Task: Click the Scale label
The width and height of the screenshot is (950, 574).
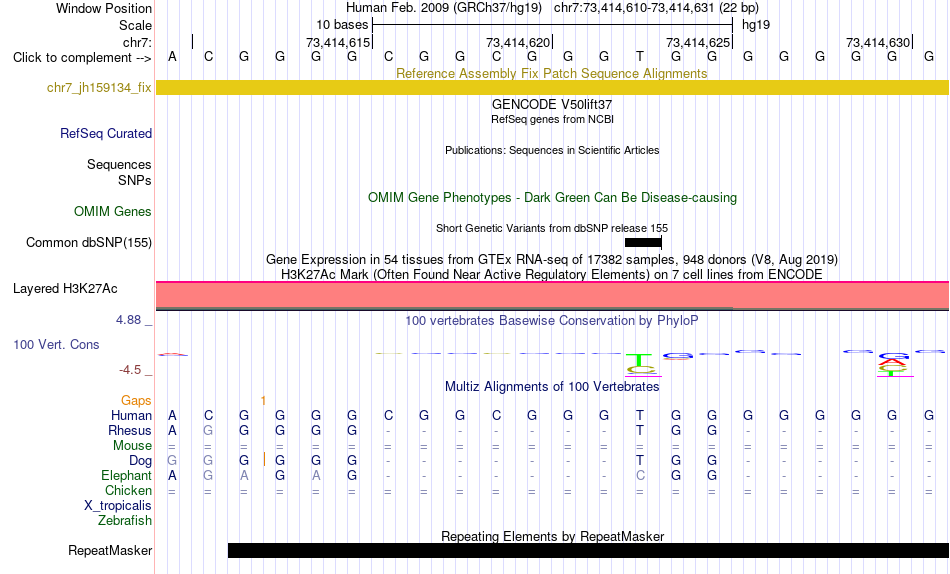Action: [x=135, y=25]
